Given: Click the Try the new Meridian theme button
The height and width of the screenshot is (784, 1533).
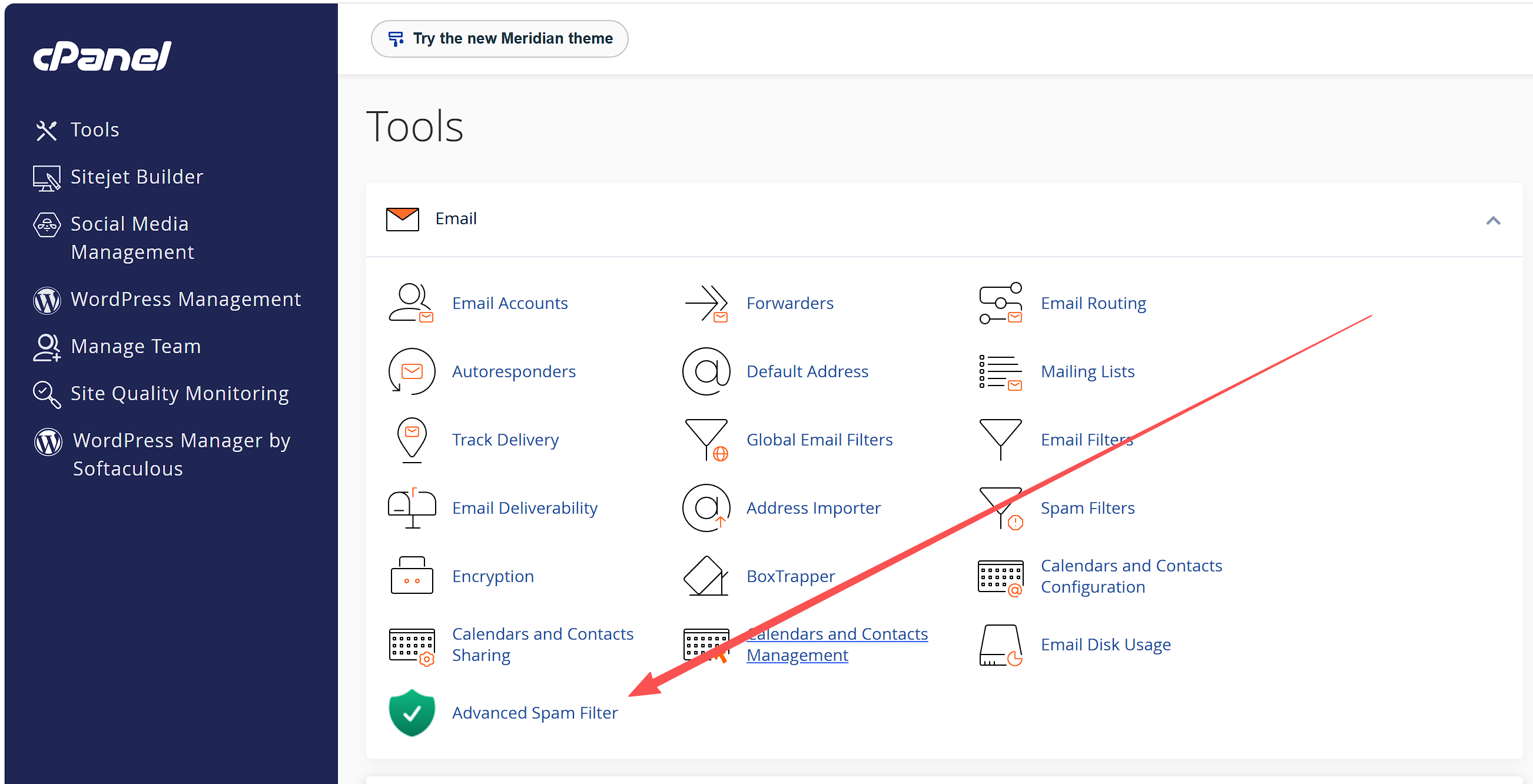Looking at the screenshot, I should [x=499, y=39].
